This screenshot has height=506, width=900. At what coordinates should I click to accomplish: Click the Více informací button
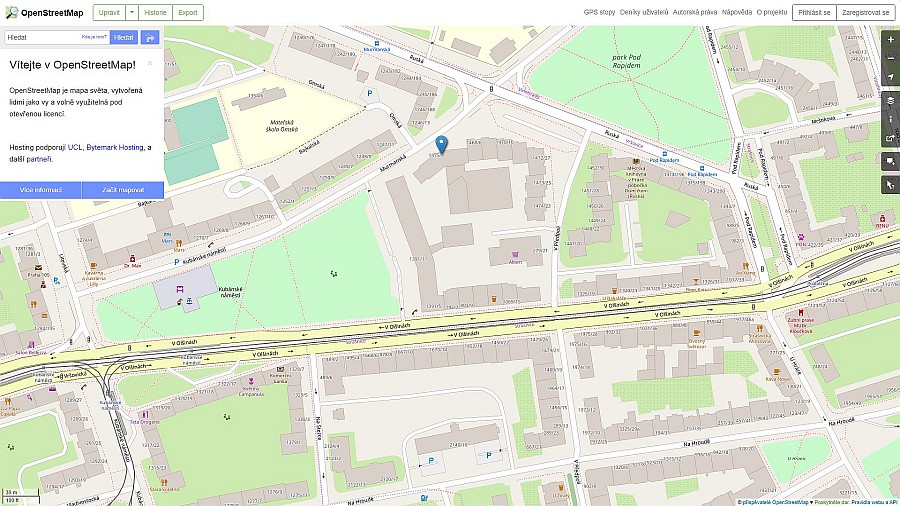tap(41, 190)
